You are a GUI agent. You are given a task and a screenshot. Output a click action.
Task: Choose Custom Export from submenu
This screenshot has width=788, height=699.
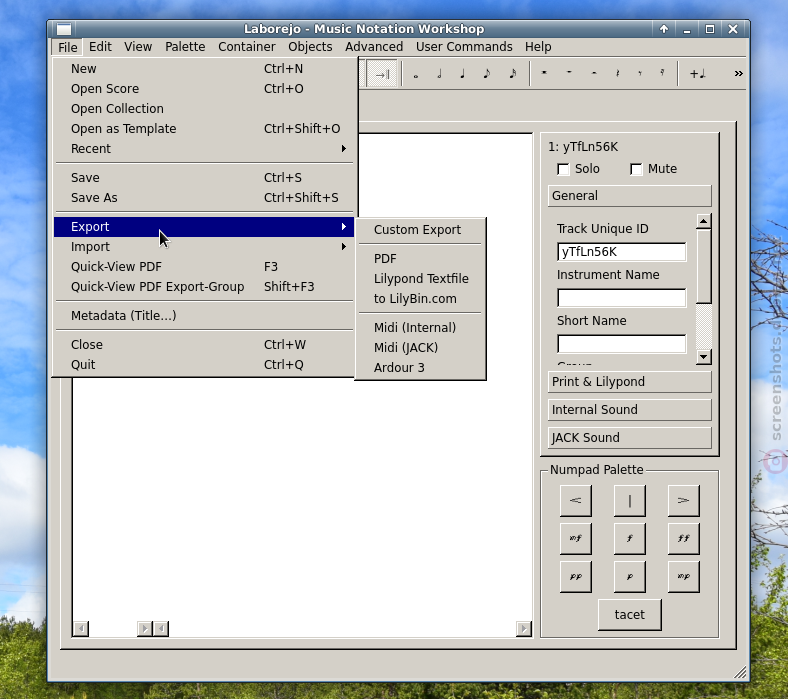coord(420,230)
